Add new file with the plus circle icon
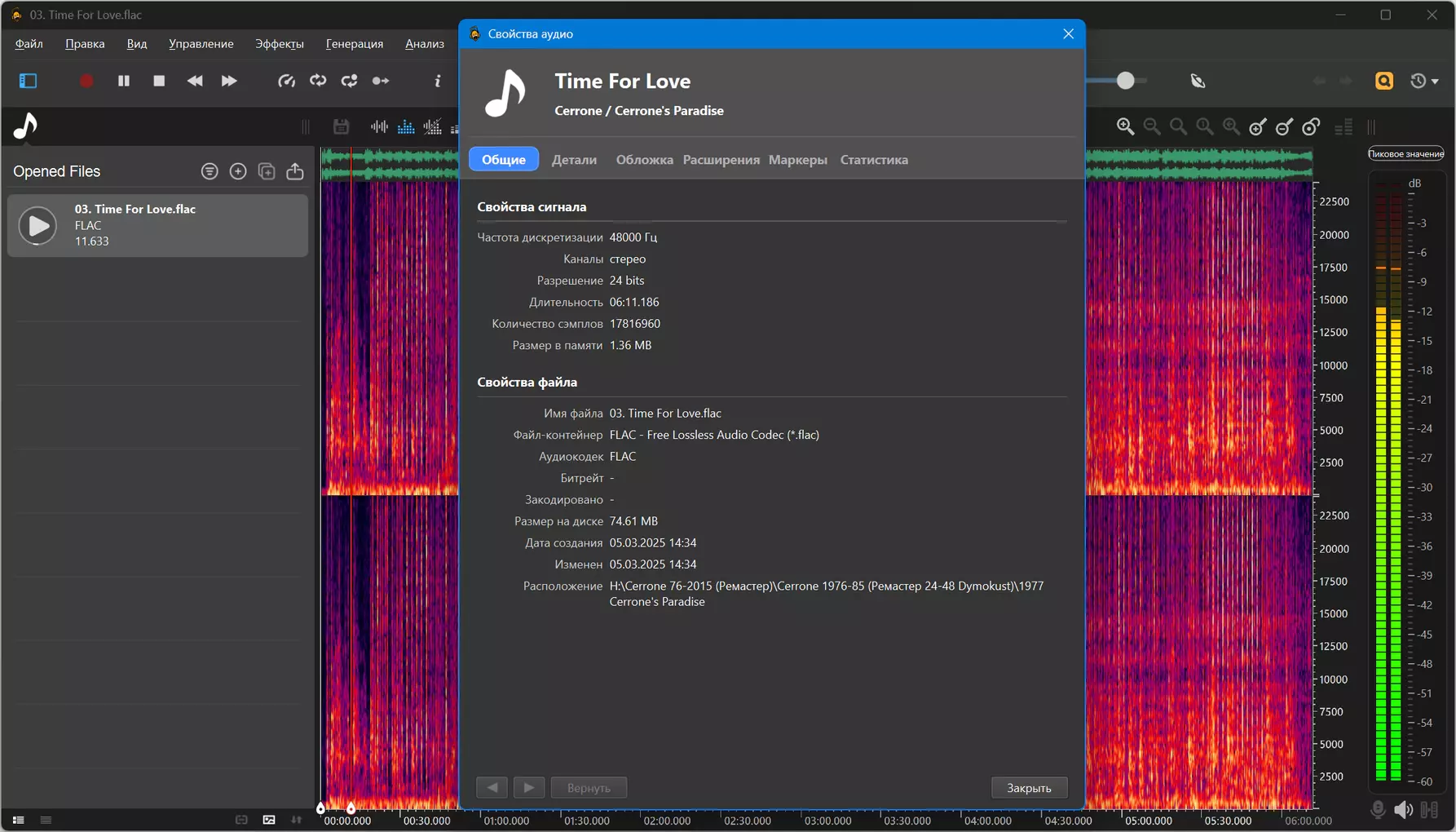The width and height of the screenshot is (1456, 832). [238, 171]
